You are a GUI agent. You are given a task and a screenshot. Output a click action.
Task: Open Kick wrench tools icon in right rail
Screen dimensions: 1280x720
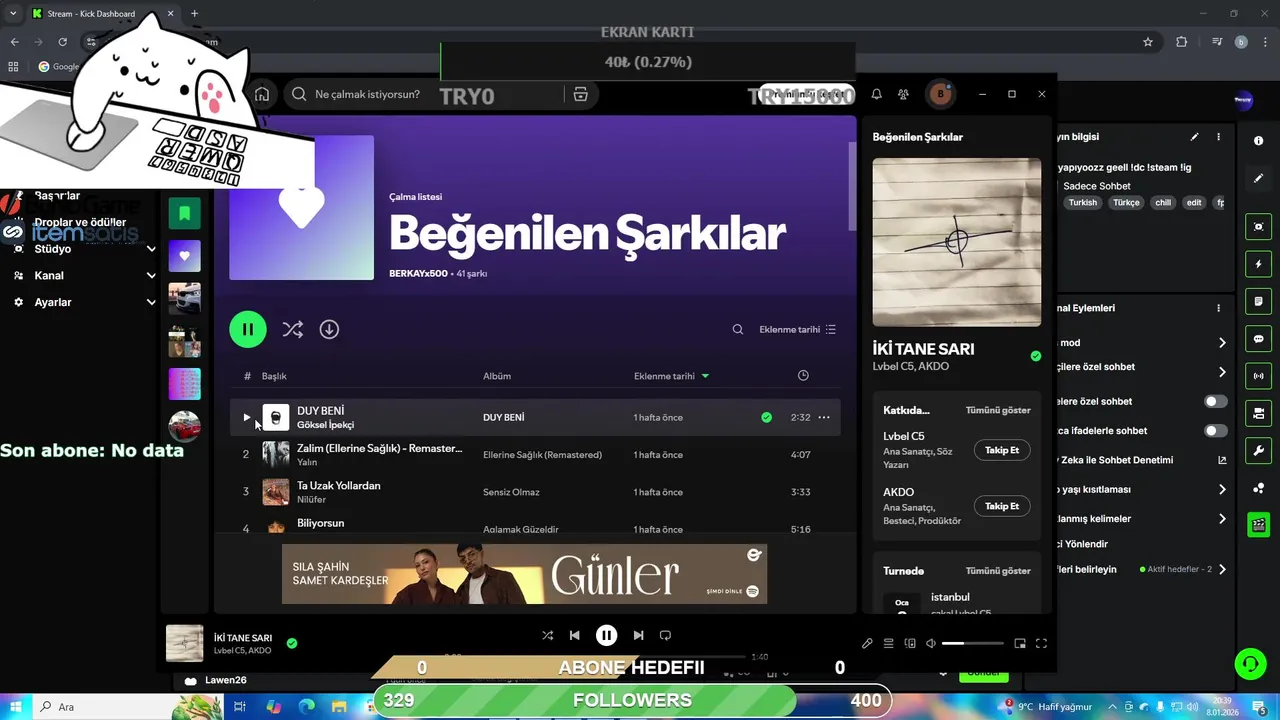[1259, 451]
